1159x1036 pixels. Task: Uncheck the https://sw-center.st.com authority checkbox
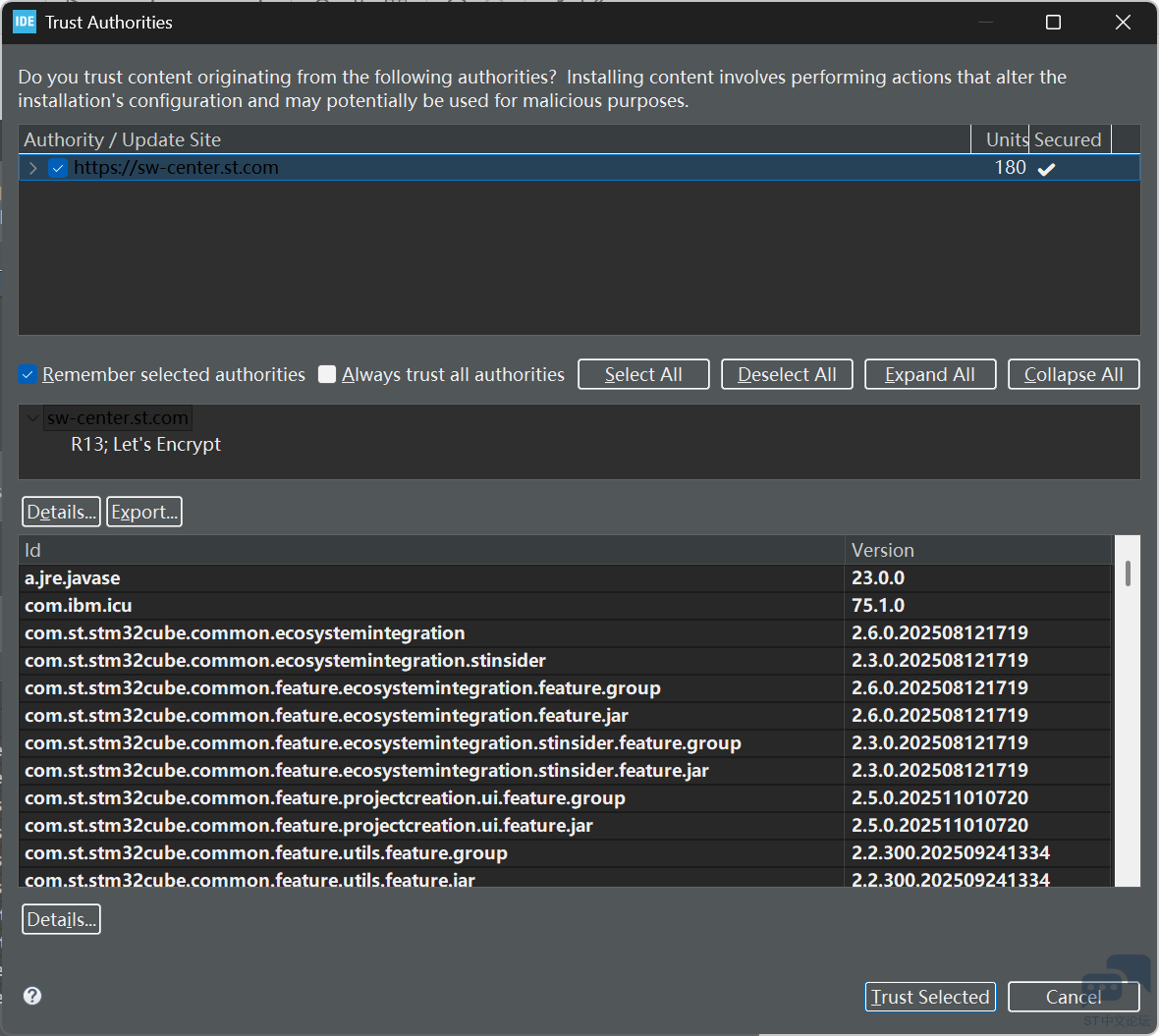(58, 168)
